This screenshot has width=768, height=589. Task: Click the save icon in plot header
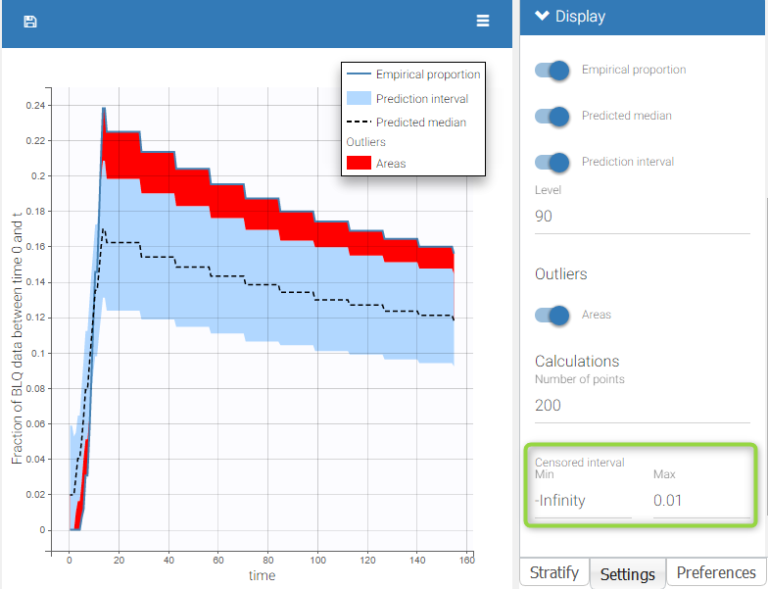[30, 21]
